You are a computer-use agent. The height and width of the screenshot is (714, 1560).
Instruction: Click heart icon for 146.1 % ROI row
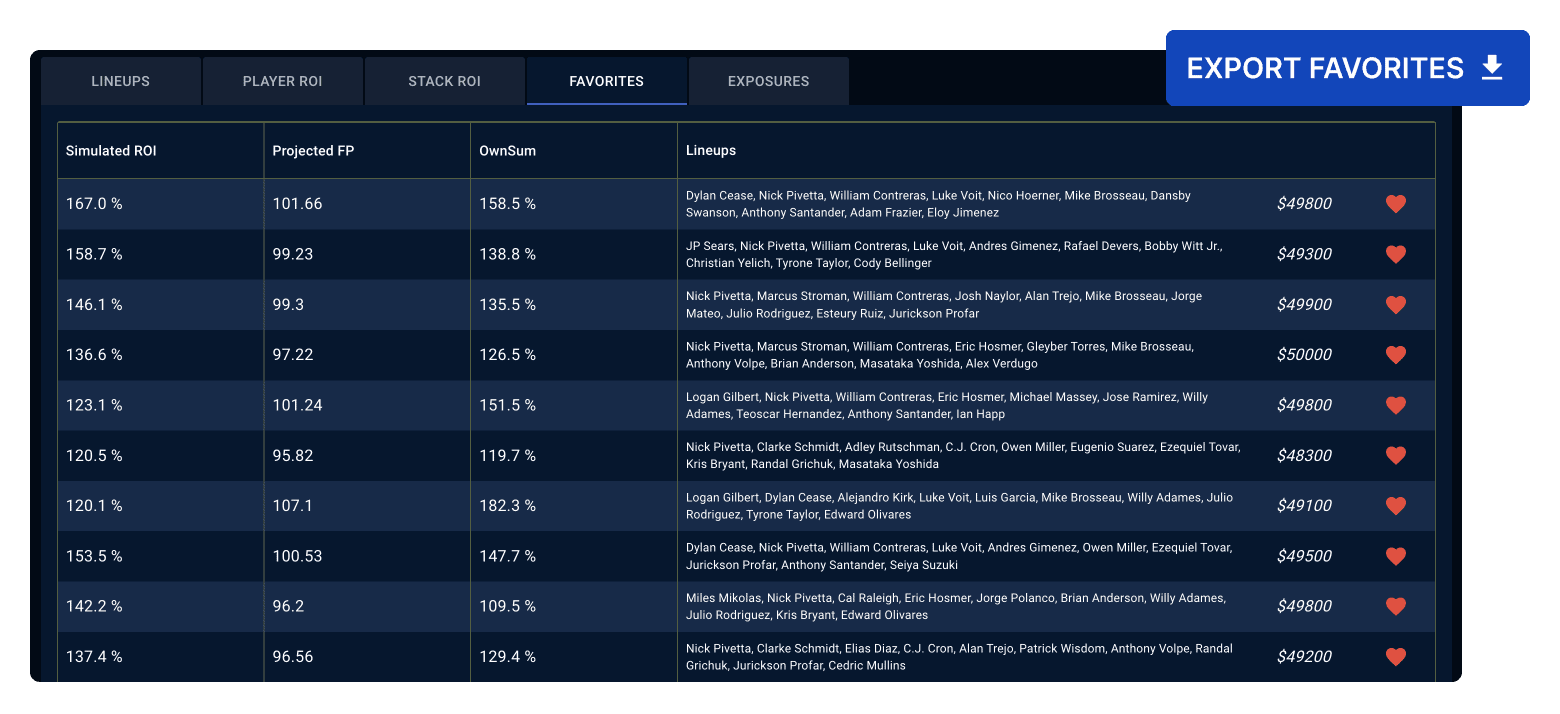click(1396, 304)
